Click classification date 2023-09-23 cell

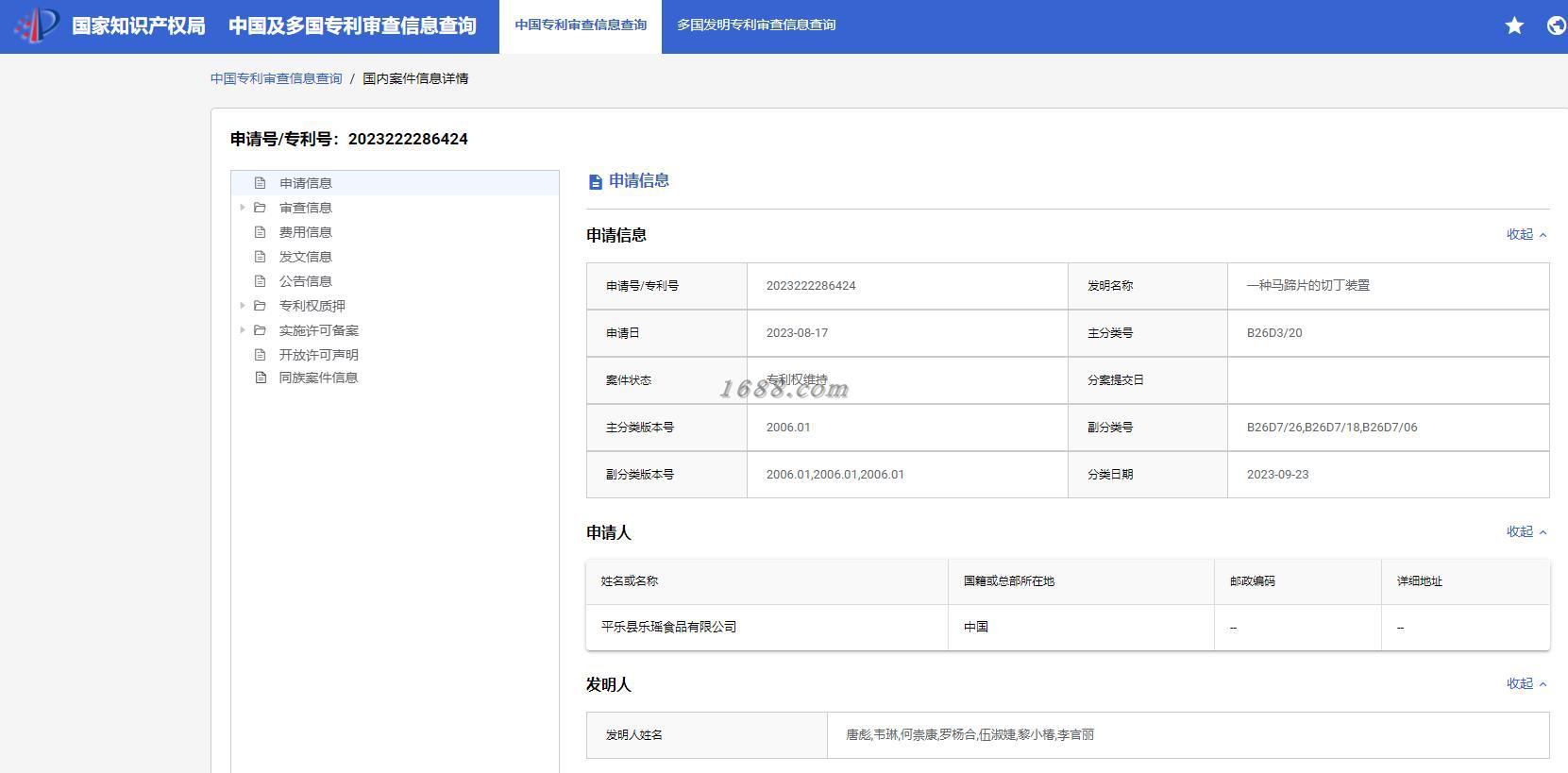pos(1389,475)
